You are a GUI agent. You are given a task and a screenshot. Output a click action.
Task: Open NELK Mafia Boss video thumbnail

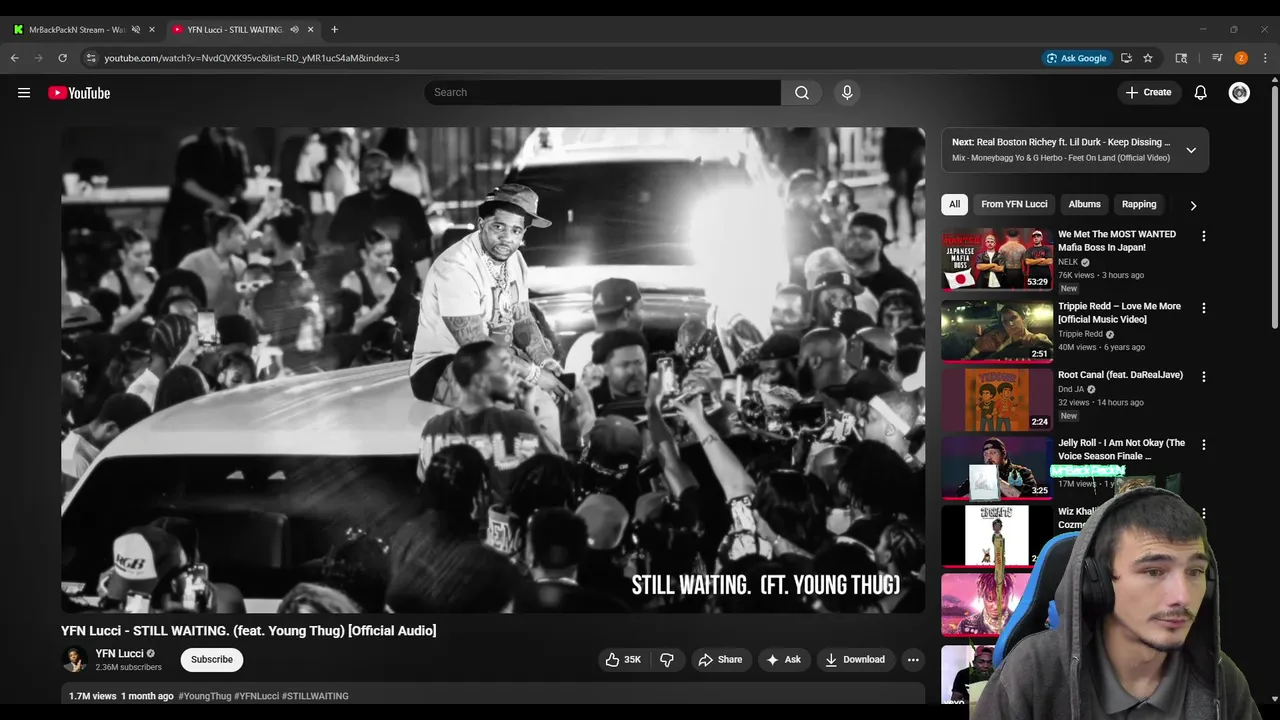point(997,260)
